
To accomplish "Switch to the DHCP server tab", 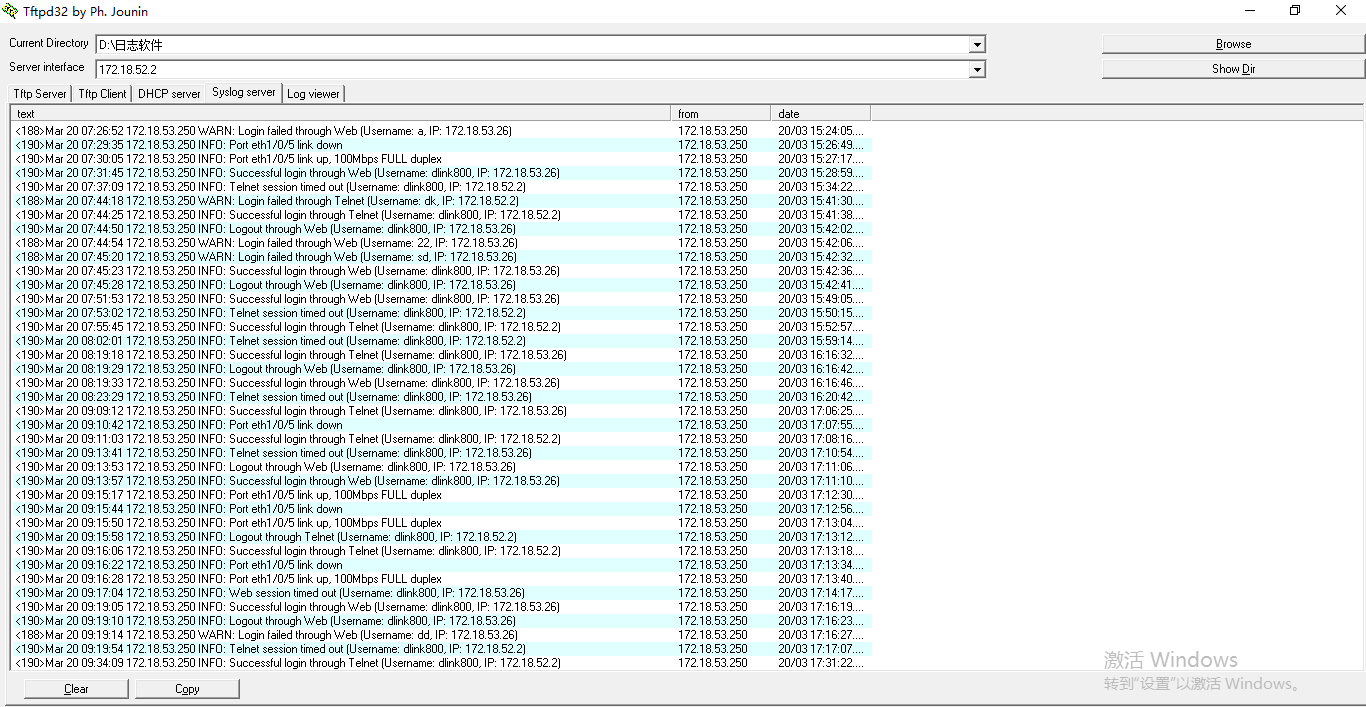I will point(168,93).
